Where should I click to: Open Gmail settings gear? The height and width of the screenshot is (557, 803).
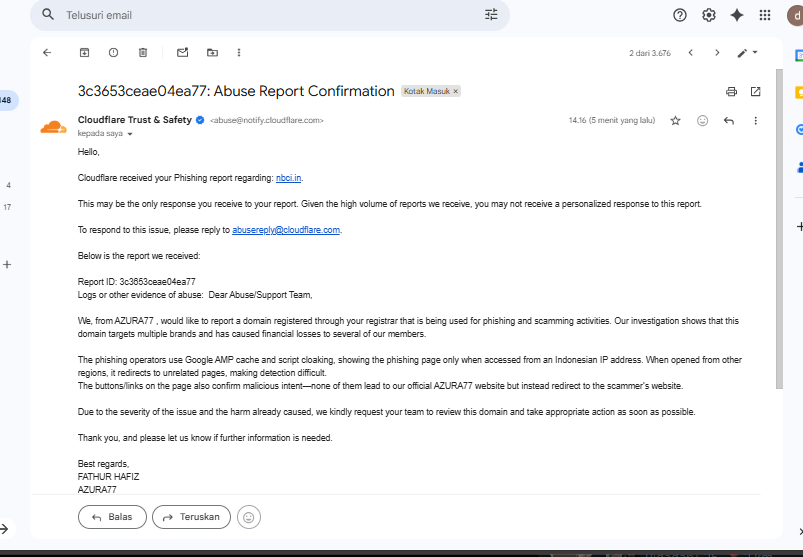coord(709,15)
